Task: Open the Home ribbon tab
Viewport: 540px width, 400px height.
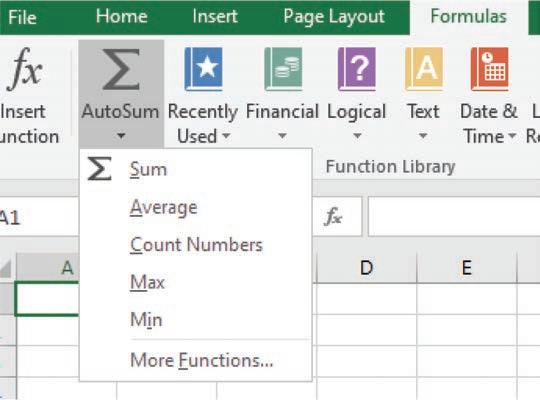Action: 122,16
